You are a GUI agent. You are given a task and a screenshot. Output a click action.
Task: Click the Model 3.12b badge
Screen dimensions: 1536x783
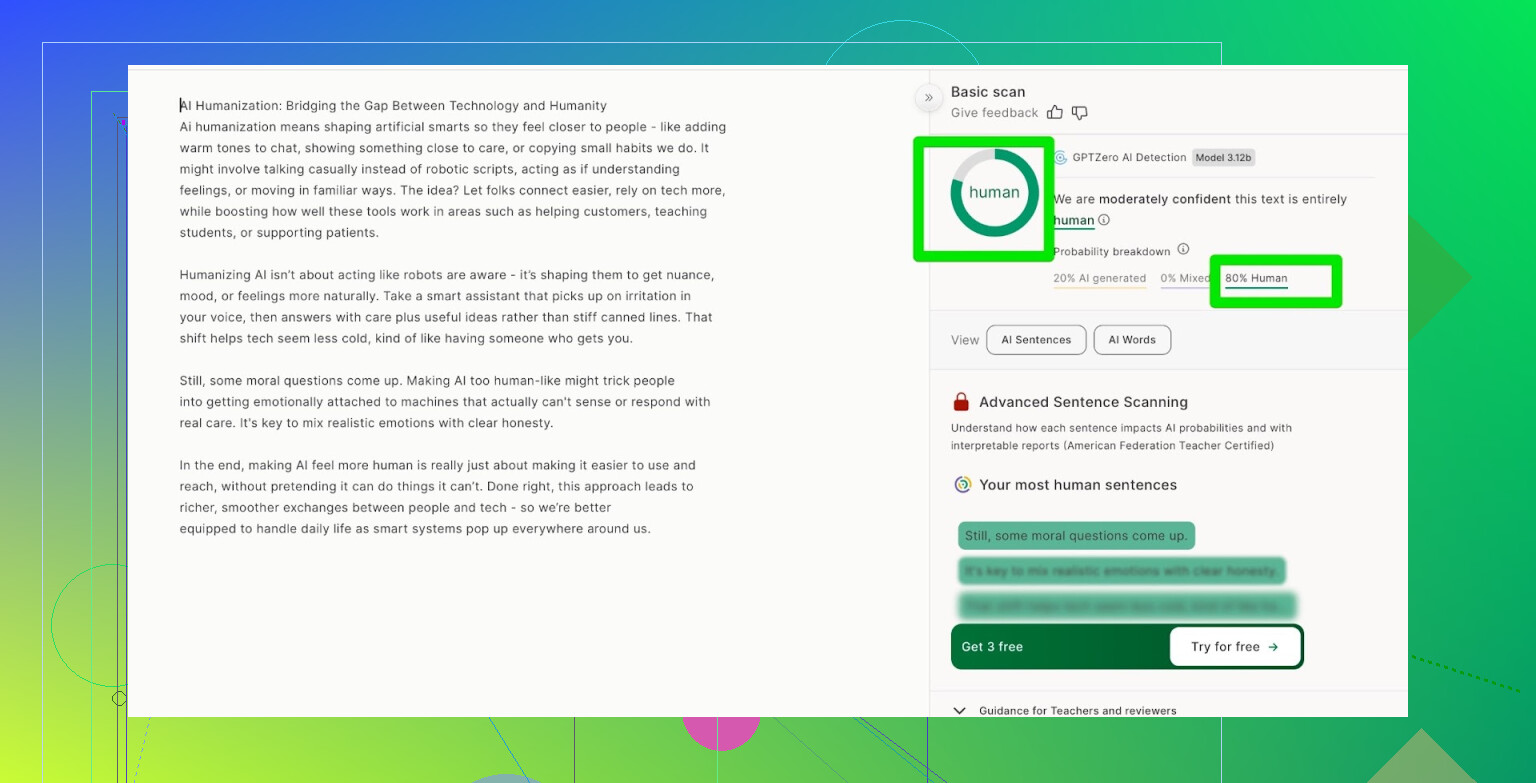pos(1224,158)
